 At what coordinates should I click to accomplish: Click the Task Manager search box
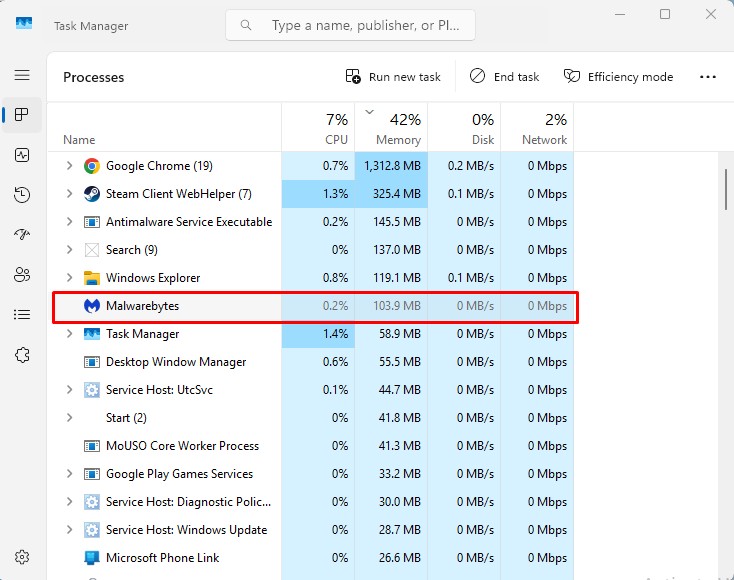click(x=350, y=25)
